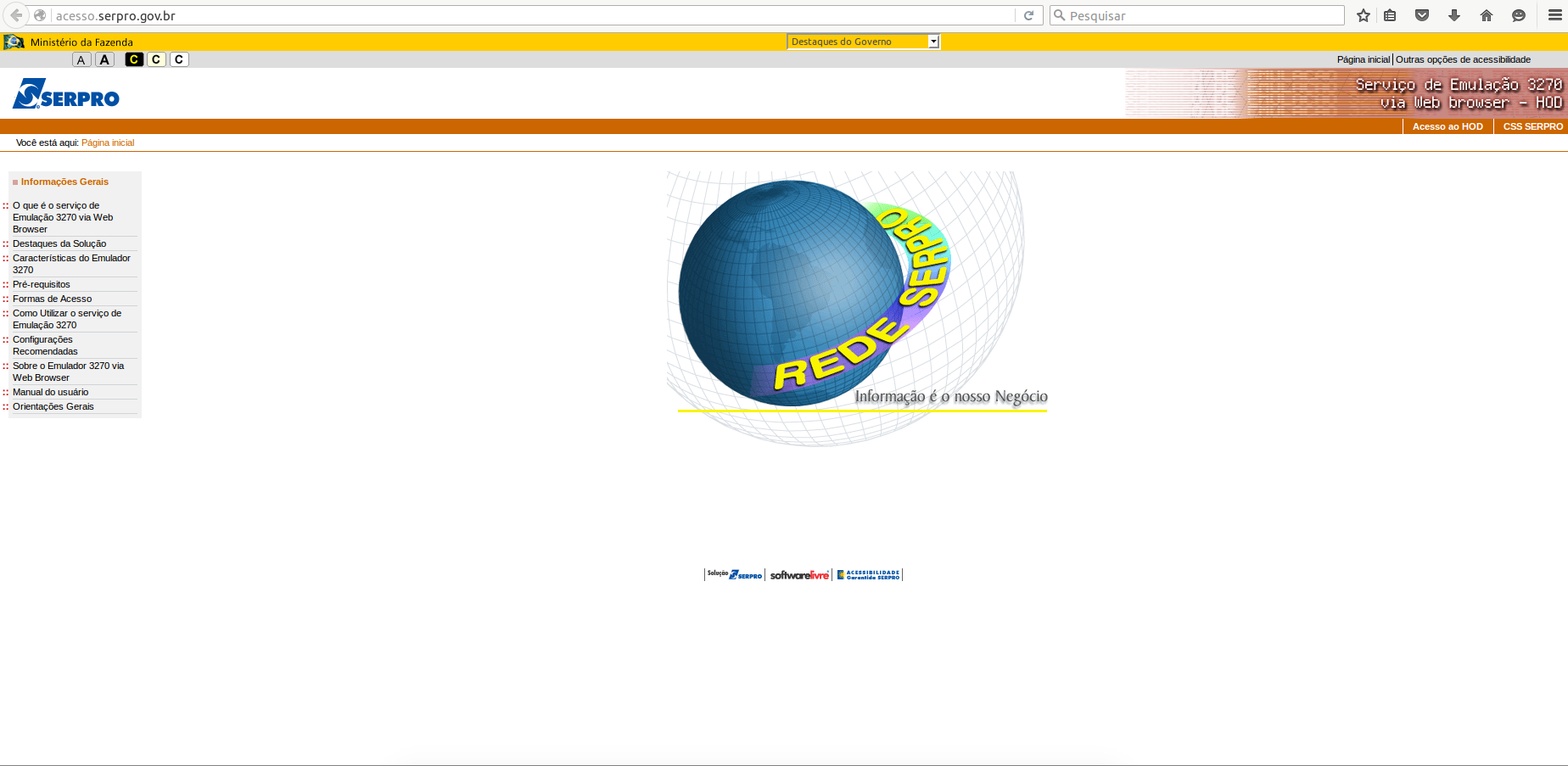Viewport: 1568px width, 766px height.
Task: Open Destaques da Solução menu item
Action: click(x=59, y=243)
